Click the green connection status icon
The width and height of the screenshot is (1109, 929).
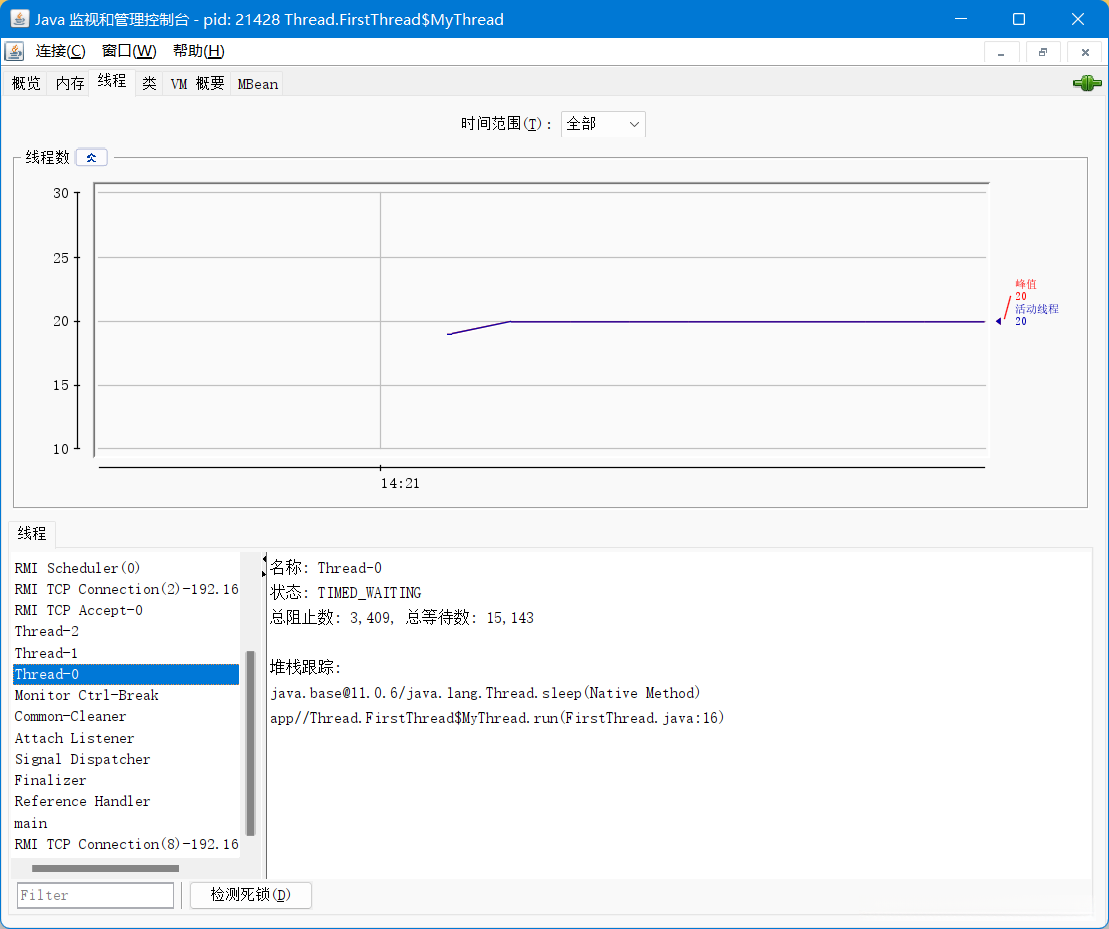coord(1087,84)
